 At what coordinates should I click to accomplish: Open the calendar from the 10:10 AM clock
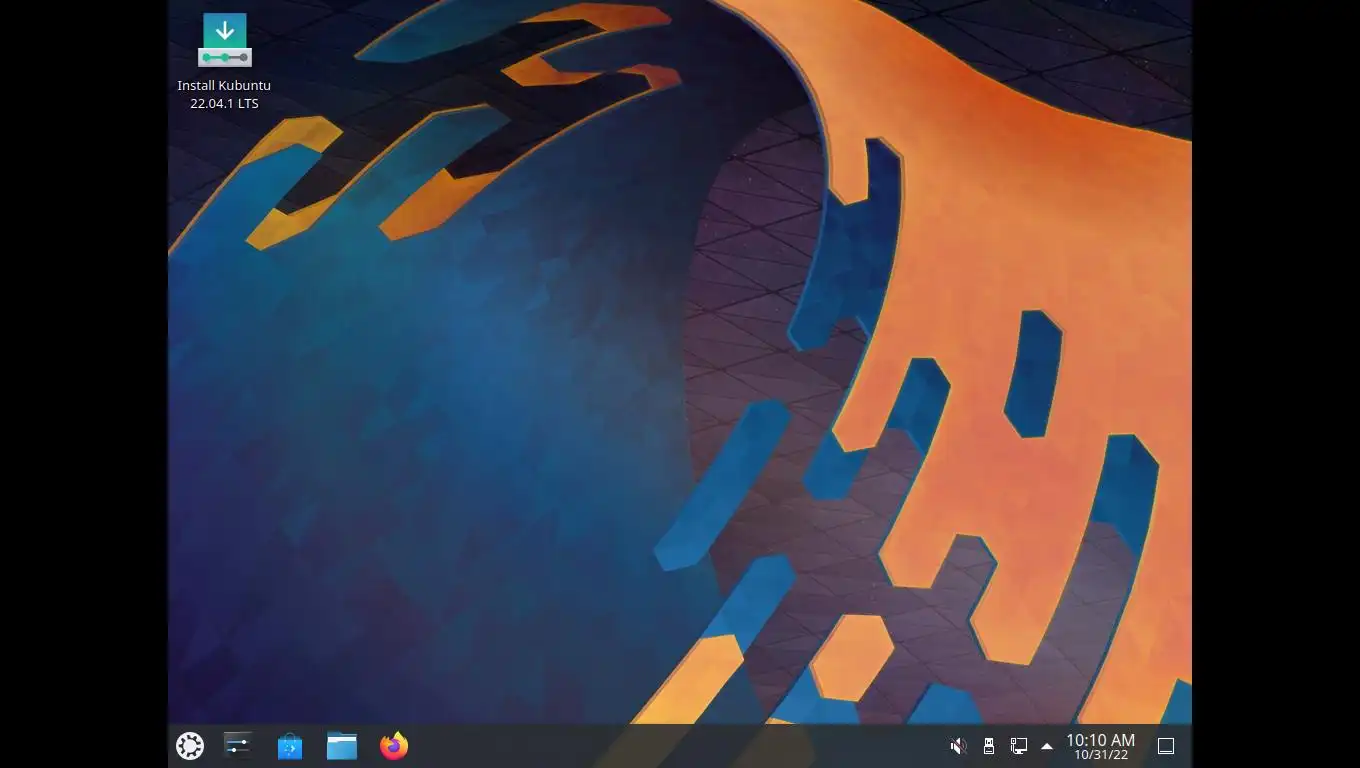click(1100, 746)
